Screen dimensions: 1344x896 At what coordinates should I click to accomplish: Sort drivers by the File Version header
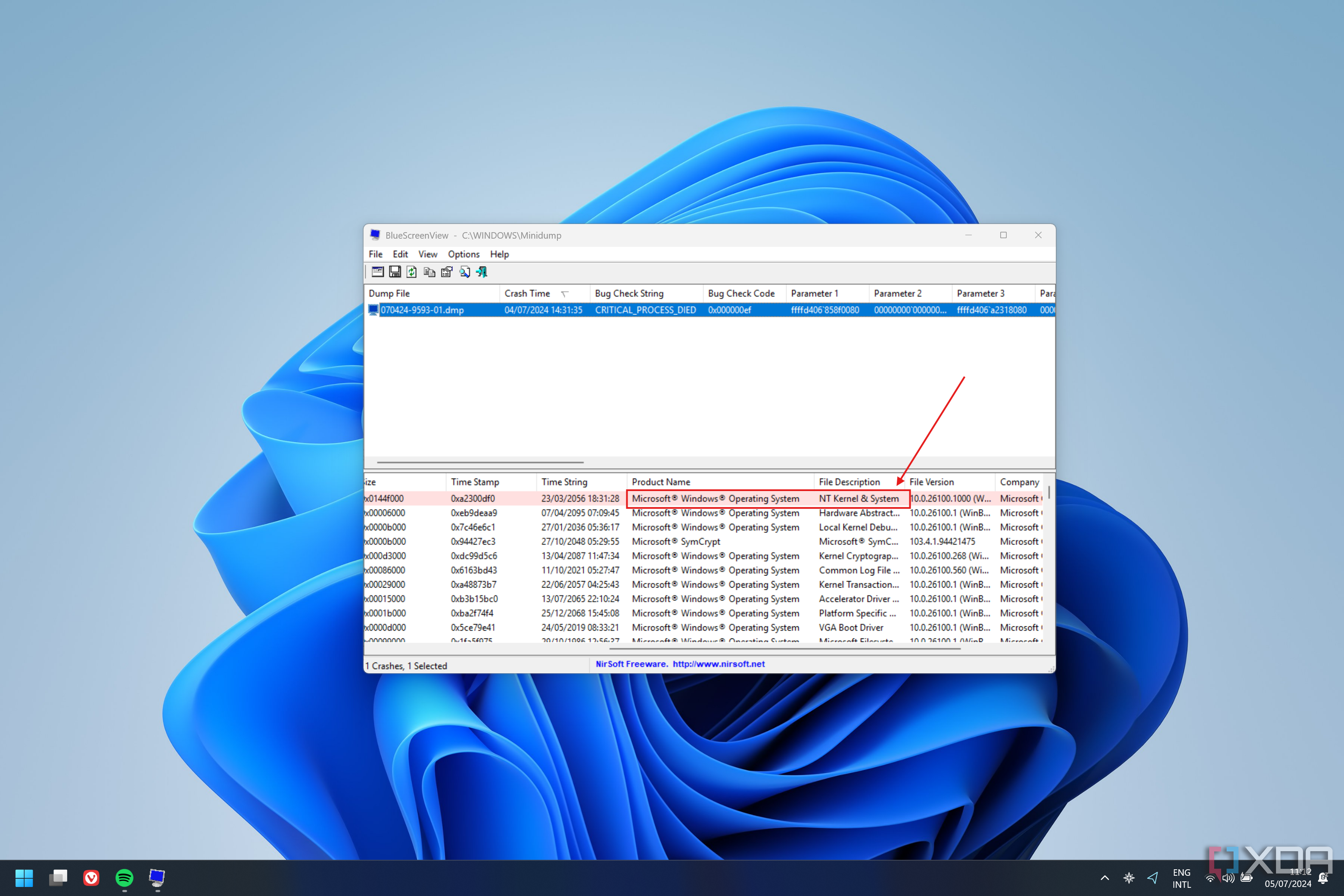click(x=950, y=482)
